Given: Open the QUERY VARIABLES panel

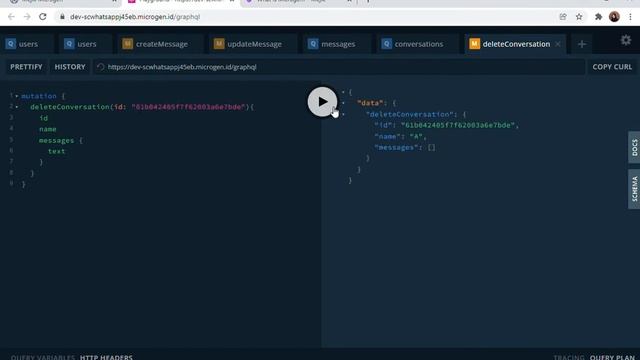Looking at the screenshot, I should 43,357.
